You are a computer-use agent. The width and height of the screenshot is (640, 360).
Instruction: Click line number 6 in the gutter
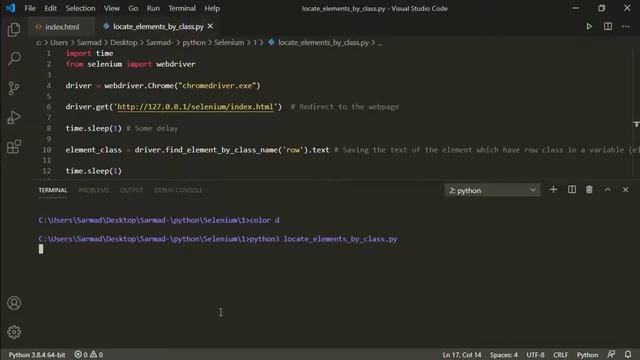pos(49,107)
